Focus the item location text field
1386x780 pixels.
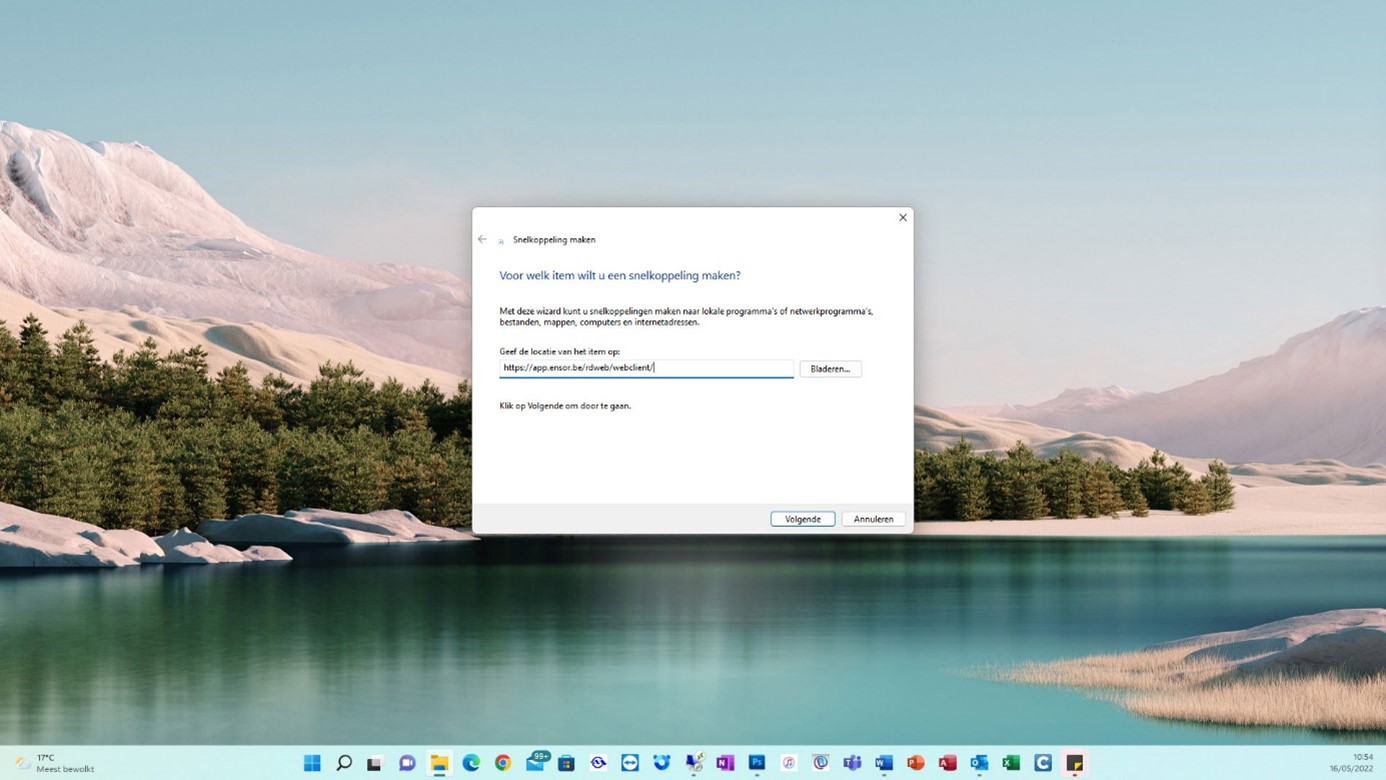(x=646, y=368)
